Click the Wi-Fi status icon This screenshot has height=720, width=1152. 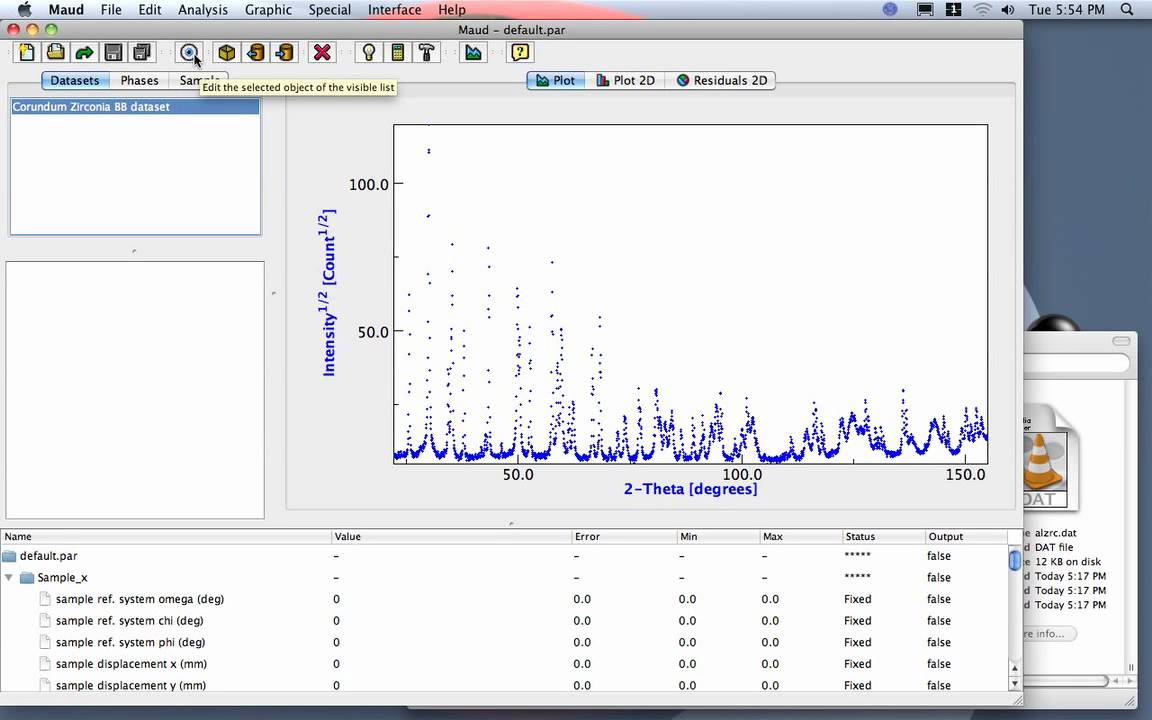(x=982, y=10)
